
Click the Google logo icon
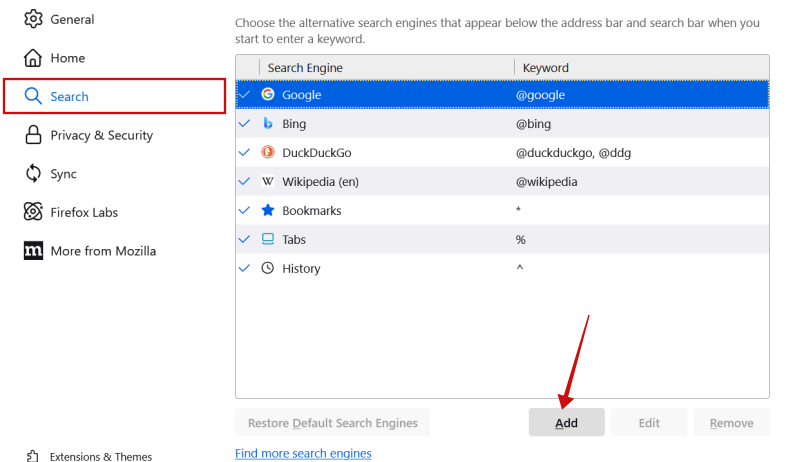[x=268, y=94]
